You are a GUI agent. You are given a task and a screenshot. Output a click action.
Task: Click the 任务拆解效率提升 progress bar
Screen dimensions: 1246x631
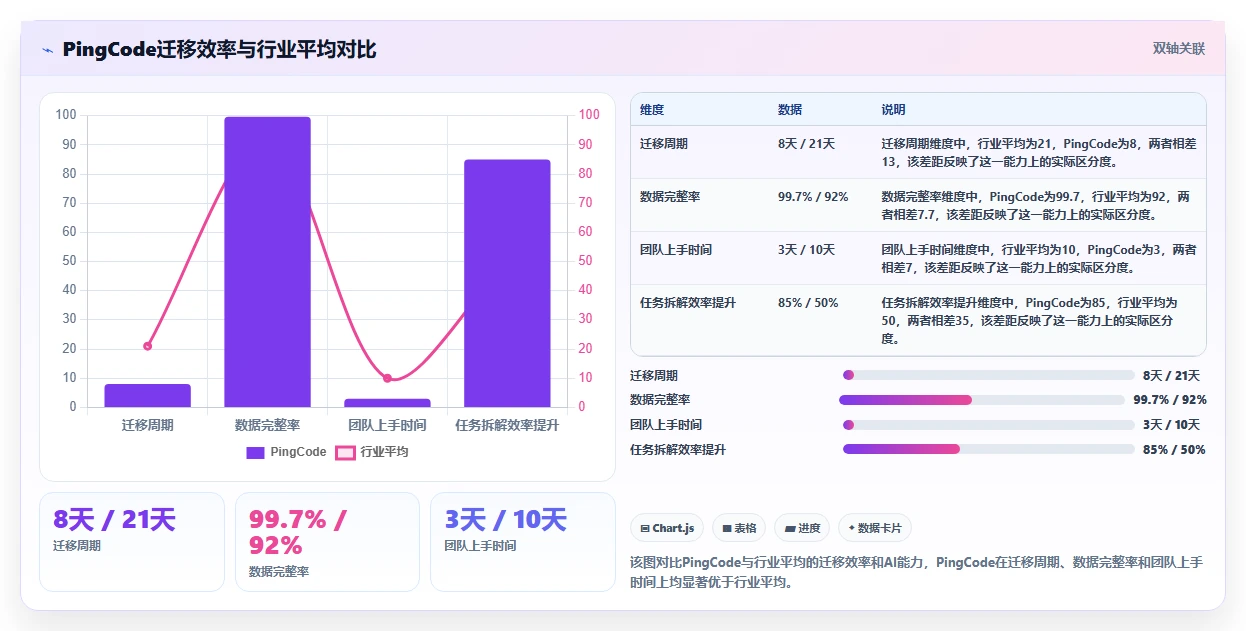click(x=988, y=449)
